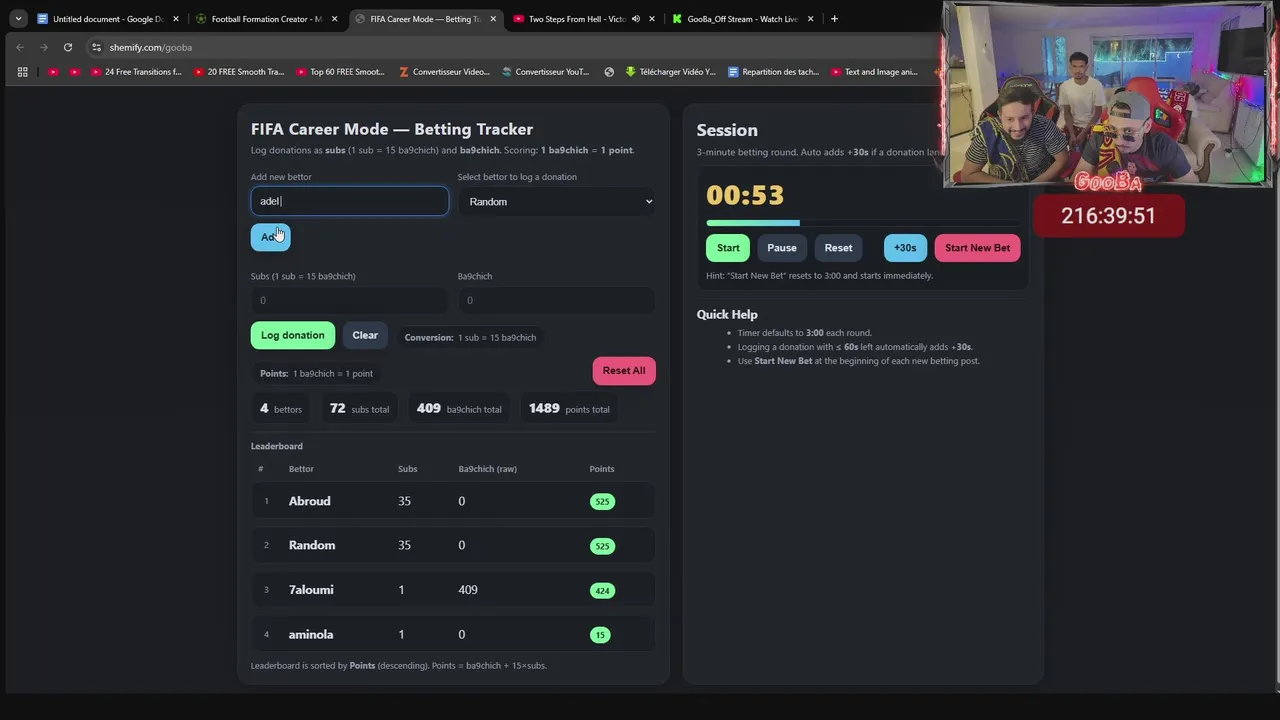The width and height of the screenshot is (1280, 720).
Task: Switch to Football Formation Creator tab
Action: tap(266, 18)
